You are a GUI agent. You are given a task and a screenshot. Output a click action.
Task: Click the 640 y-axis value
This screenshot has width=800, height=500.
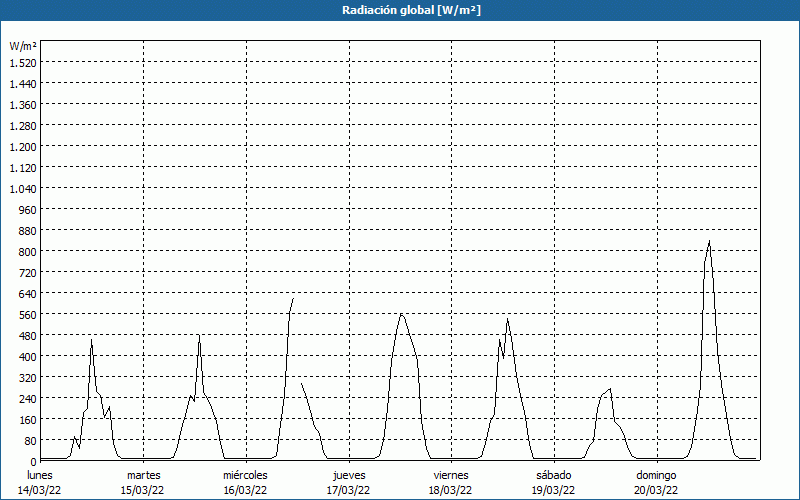(27, 293)
